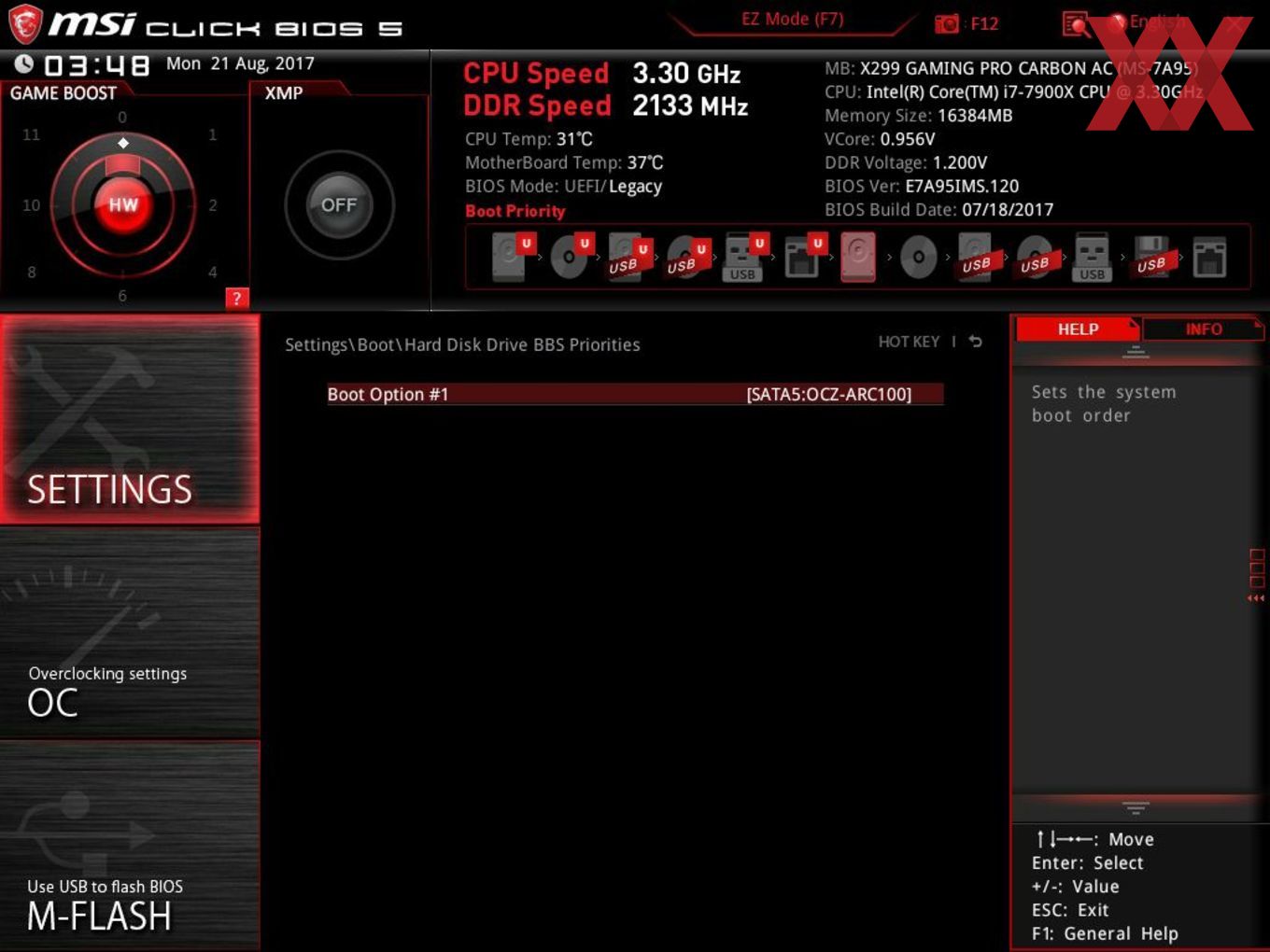Open the BIOS search magnifier icon
This screenshot has width=1270, height=952.
coord(1076,24)
